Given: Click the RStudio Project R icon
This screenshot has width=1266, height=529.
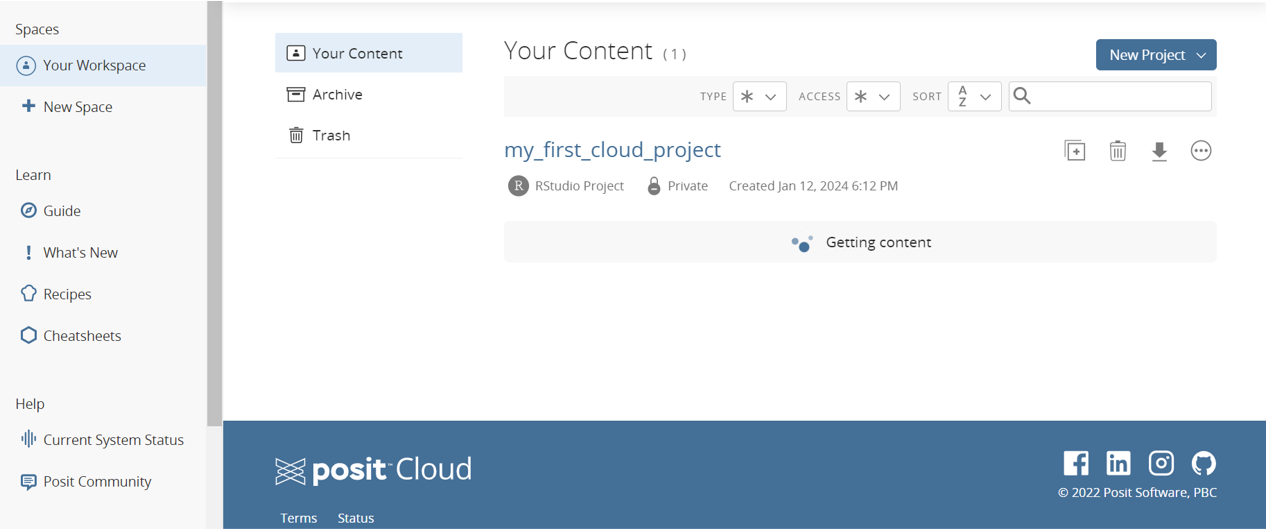Looking at the screenshot, I should [518, 186].
